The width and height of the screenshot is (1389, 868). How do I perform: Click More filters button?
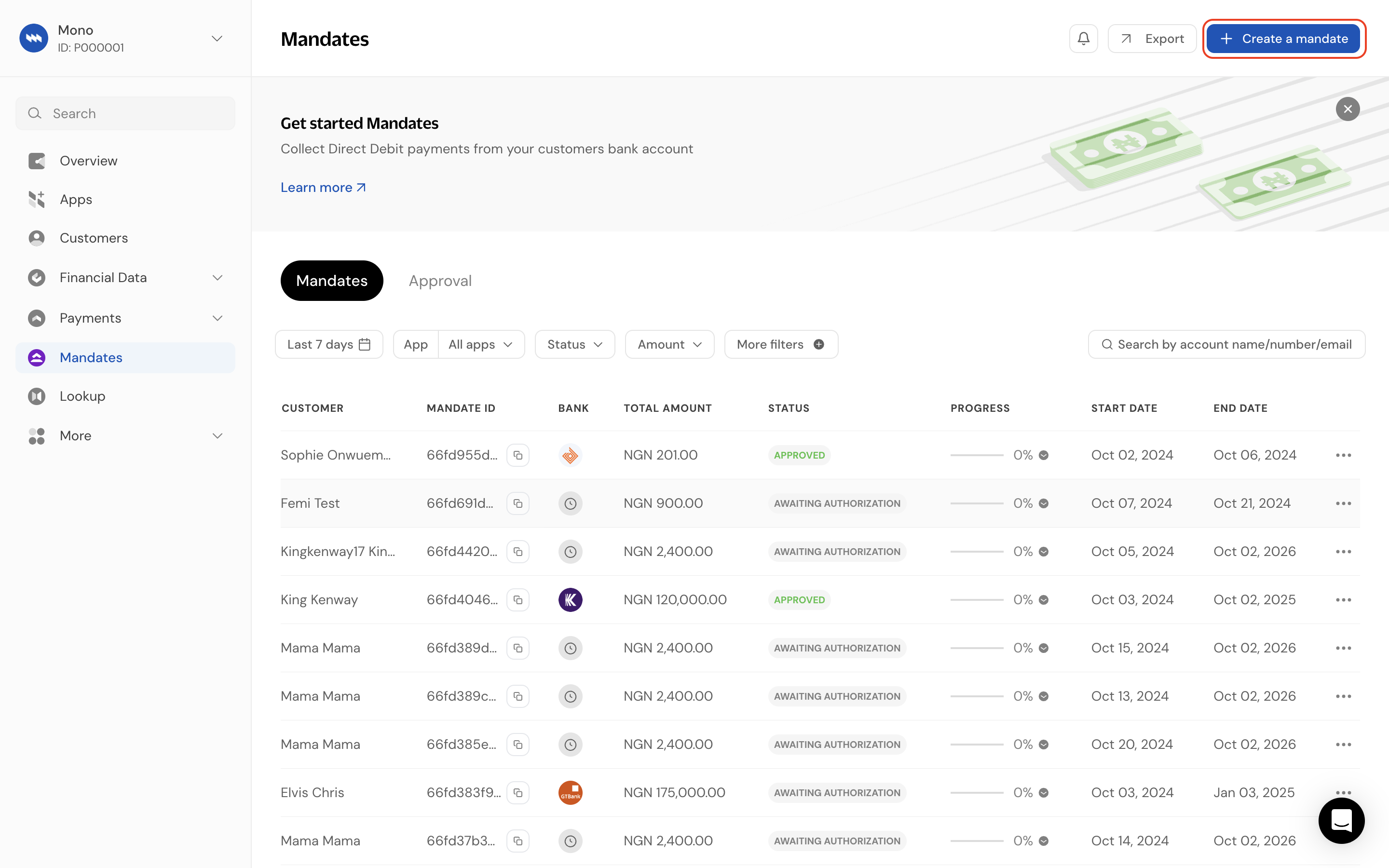(x=781, y=344)
